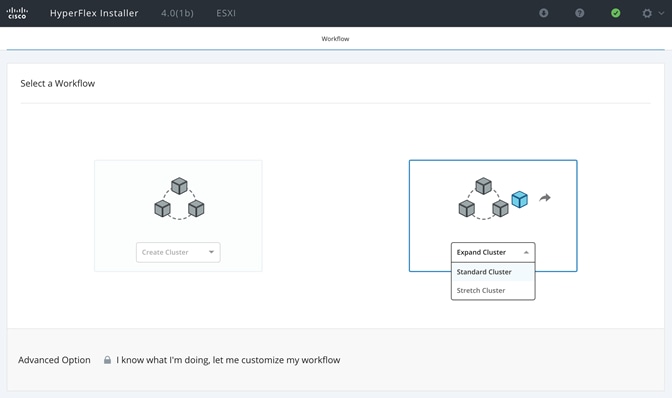Click the Advanced Option label
Screen dimensions: 672x398
click(54, 360)
